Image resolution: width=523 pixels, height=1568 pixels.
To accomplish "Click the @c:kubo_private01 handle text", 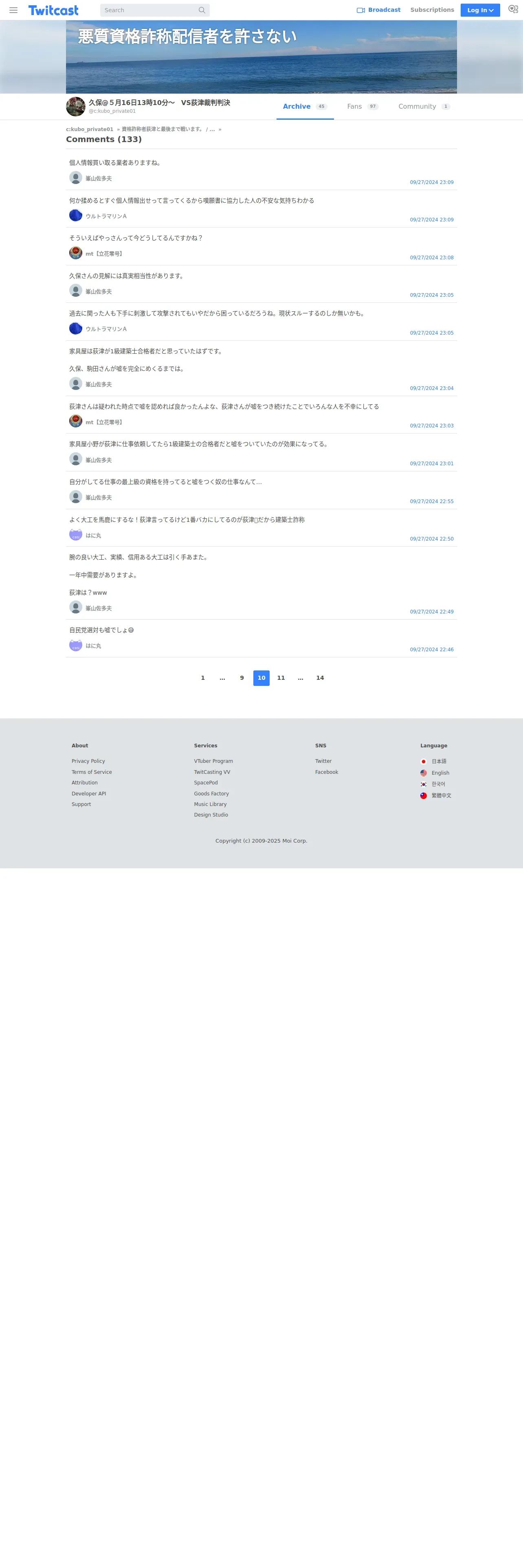I will pos(112,112).
